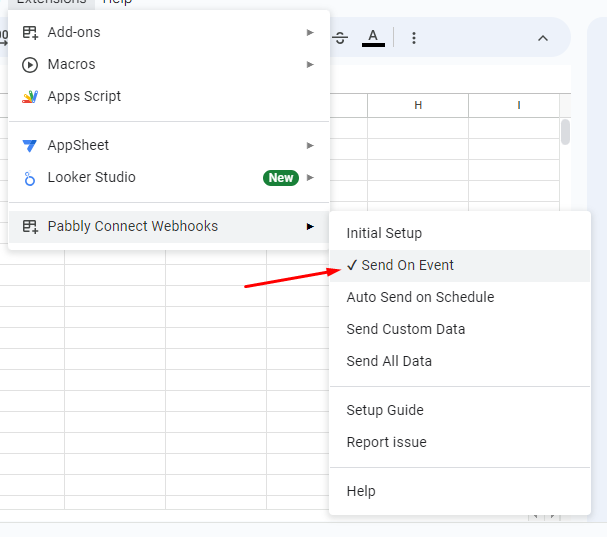Select Auto Send on Schedule
Image resolution: width=607 pixels, height=537 pixels.
coord(460,297)
